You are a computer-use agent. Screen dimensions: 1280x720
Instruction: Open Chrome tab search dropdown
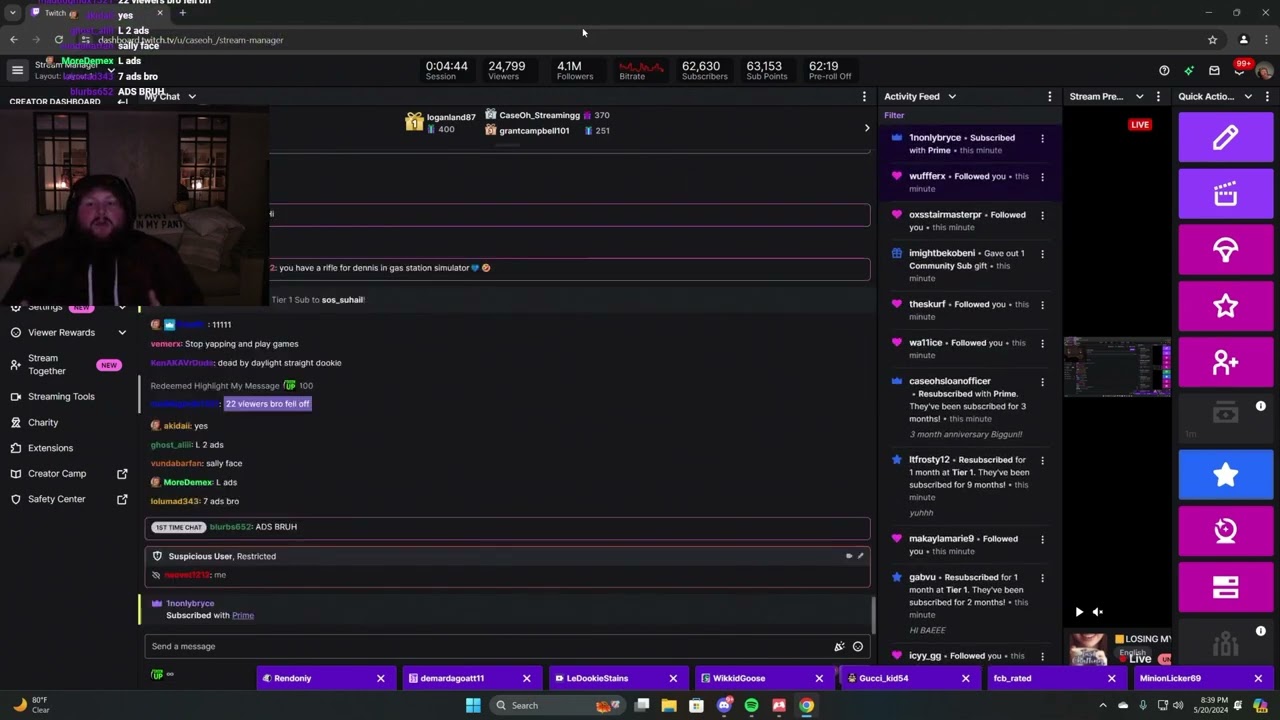pos(12,13)
